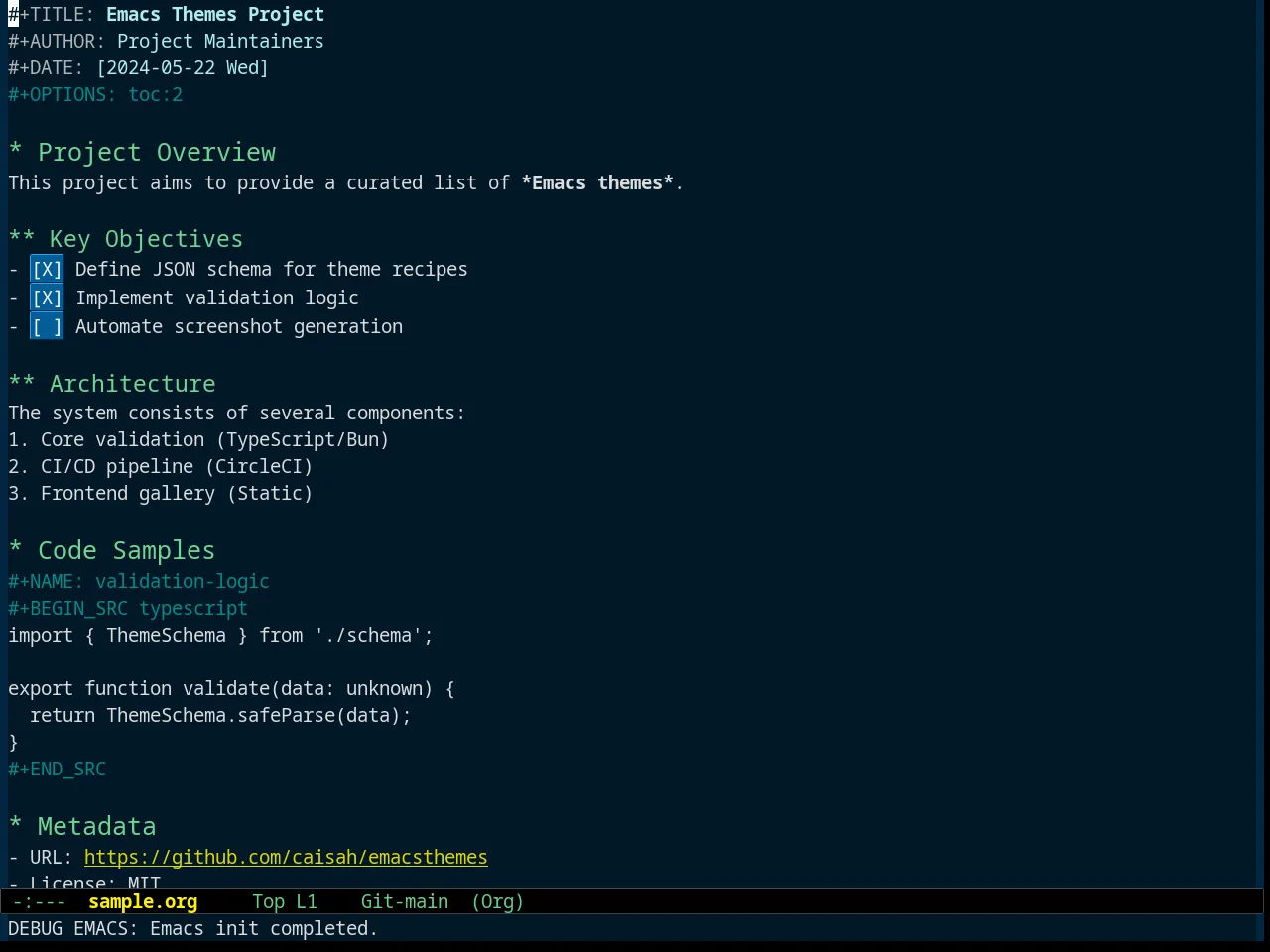Click the Code Samples heading text
Viewport: 1270px width, 952px height.
pyautogui.click(x=126, y=550)
